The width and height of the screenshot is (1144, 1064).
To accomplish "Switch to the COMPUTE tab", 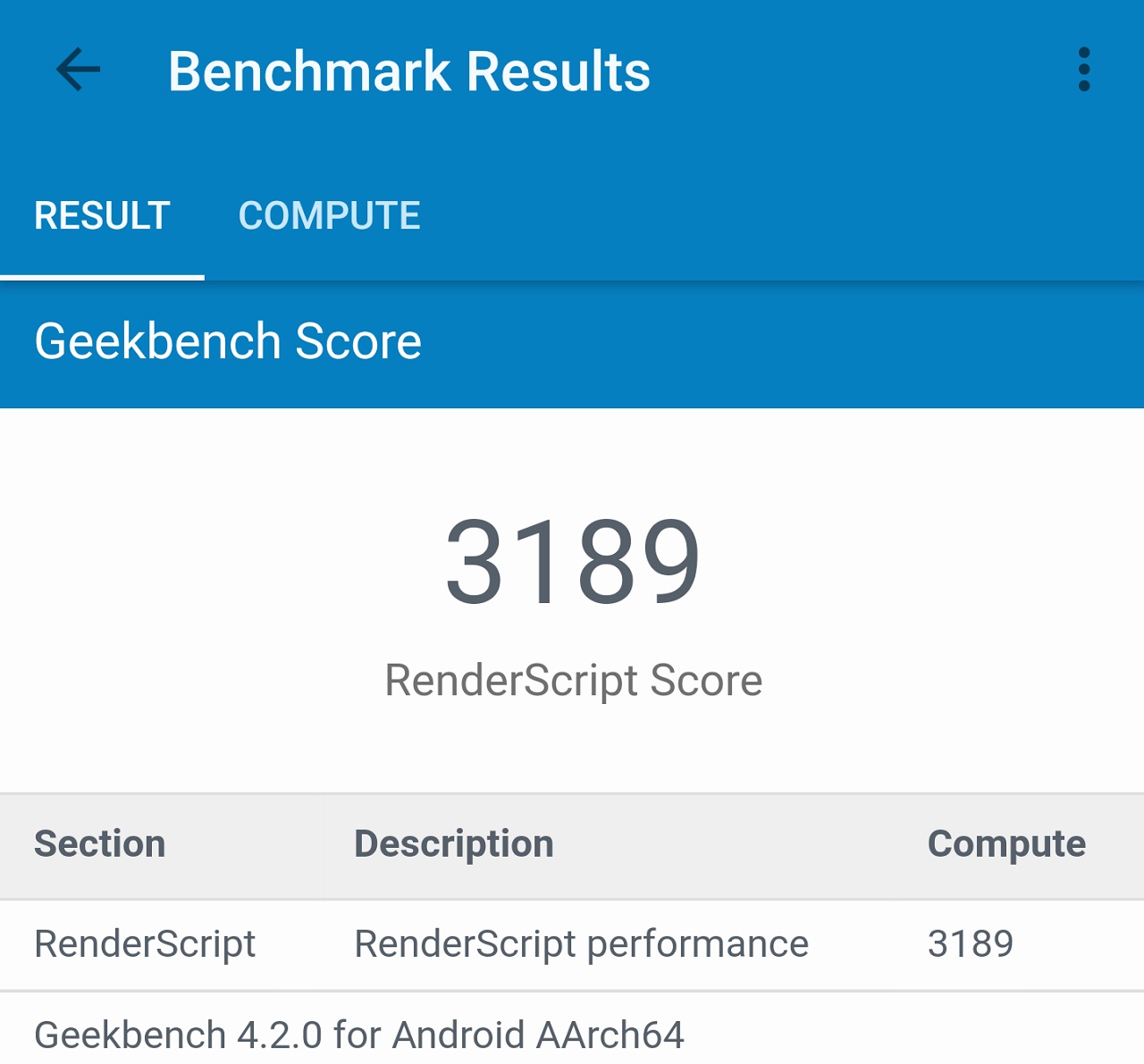I will pyautogui.click(x=329, y=215).
